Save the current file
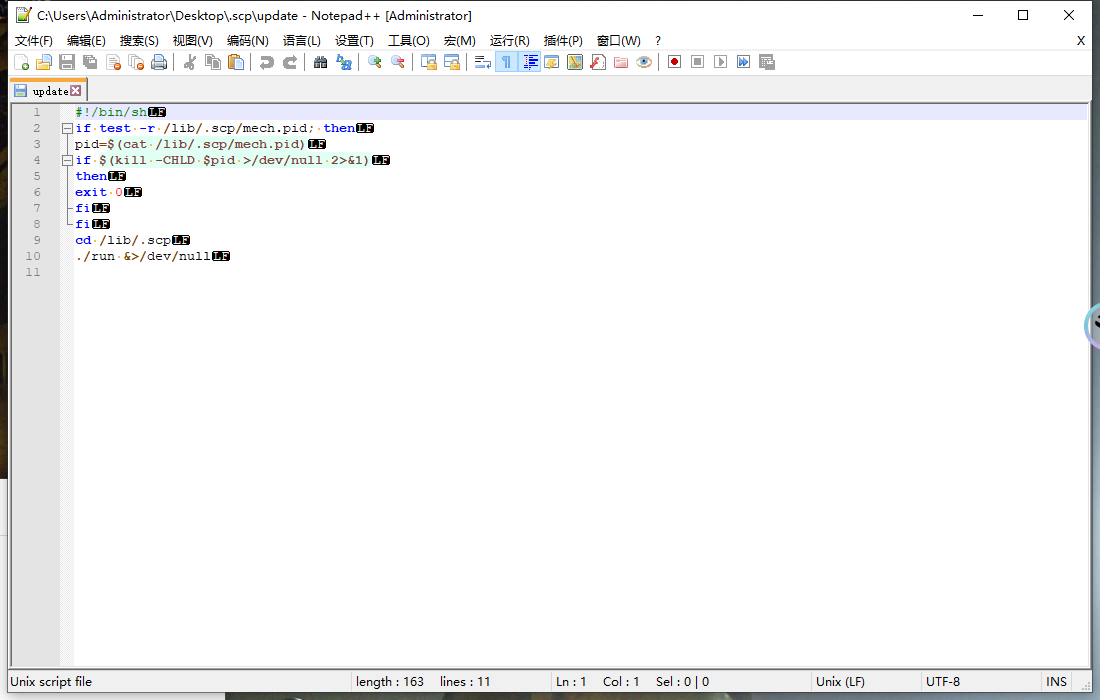Image resolution: width=1100 pixels, height=700 pixels. coord(67,62)
